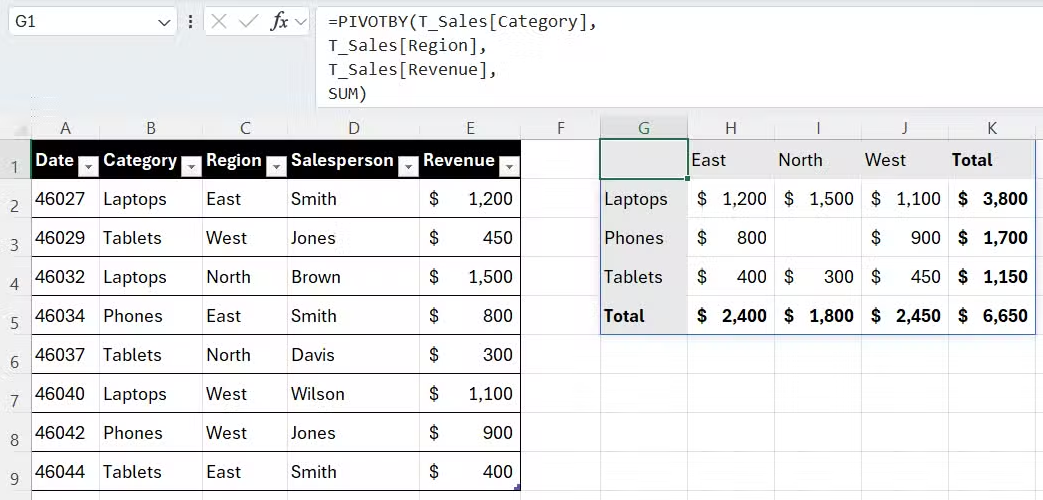Click the North total $ 1,800 cell
This screenshot has height=500, width=1043.
(818, 316)
